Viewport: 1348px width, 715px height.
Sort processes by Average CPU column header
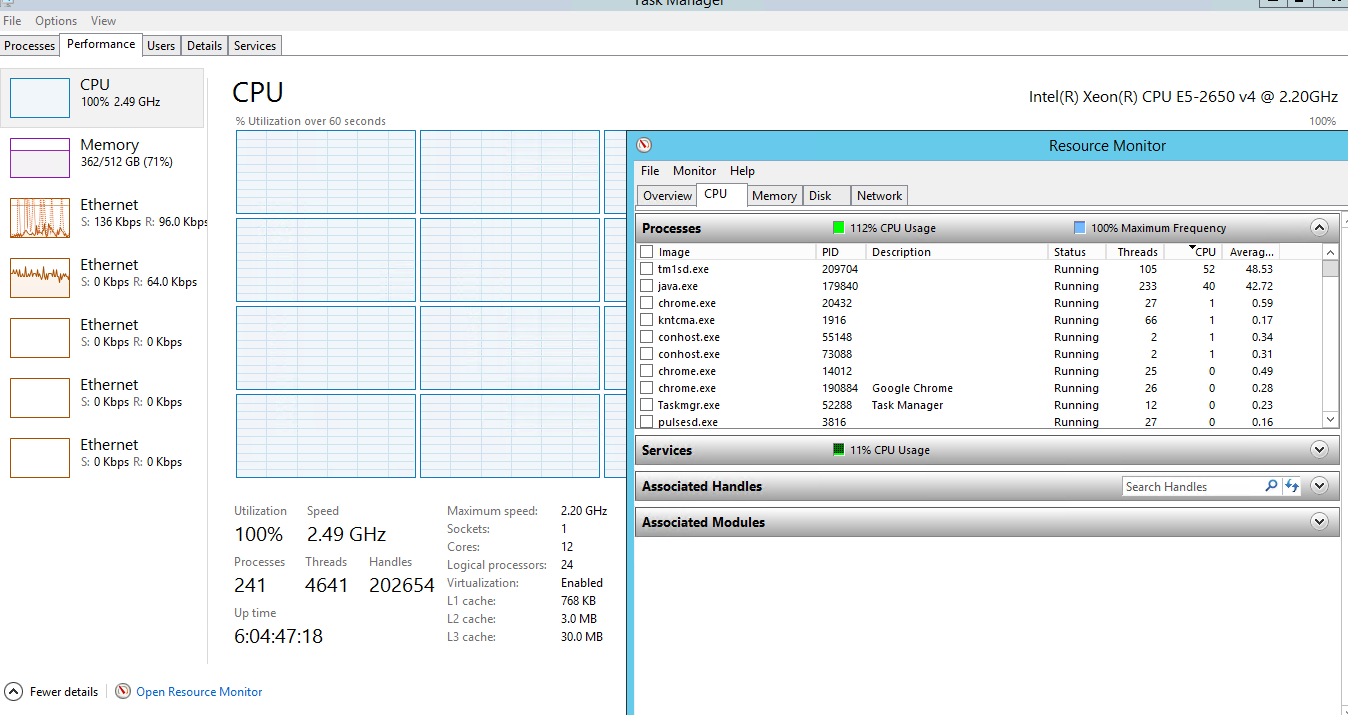(x=1250, y=252)
